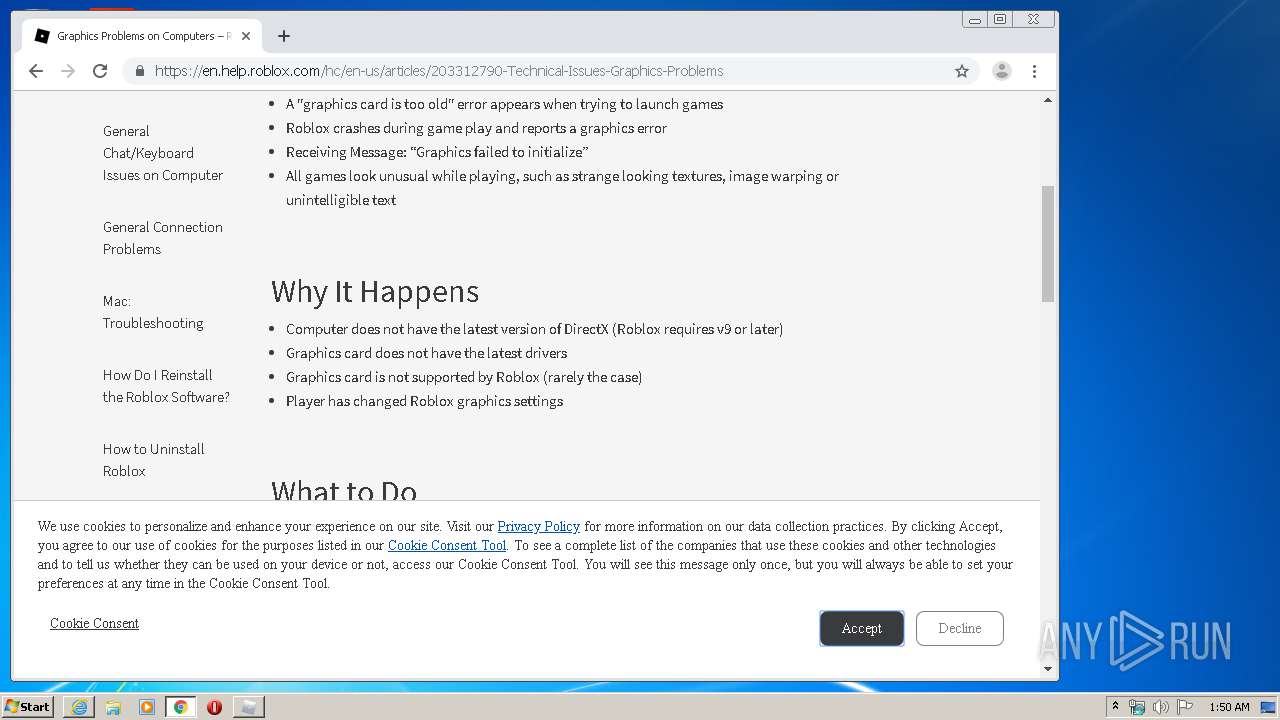Open the volume speaker tray icon

tap(1160, 707)
